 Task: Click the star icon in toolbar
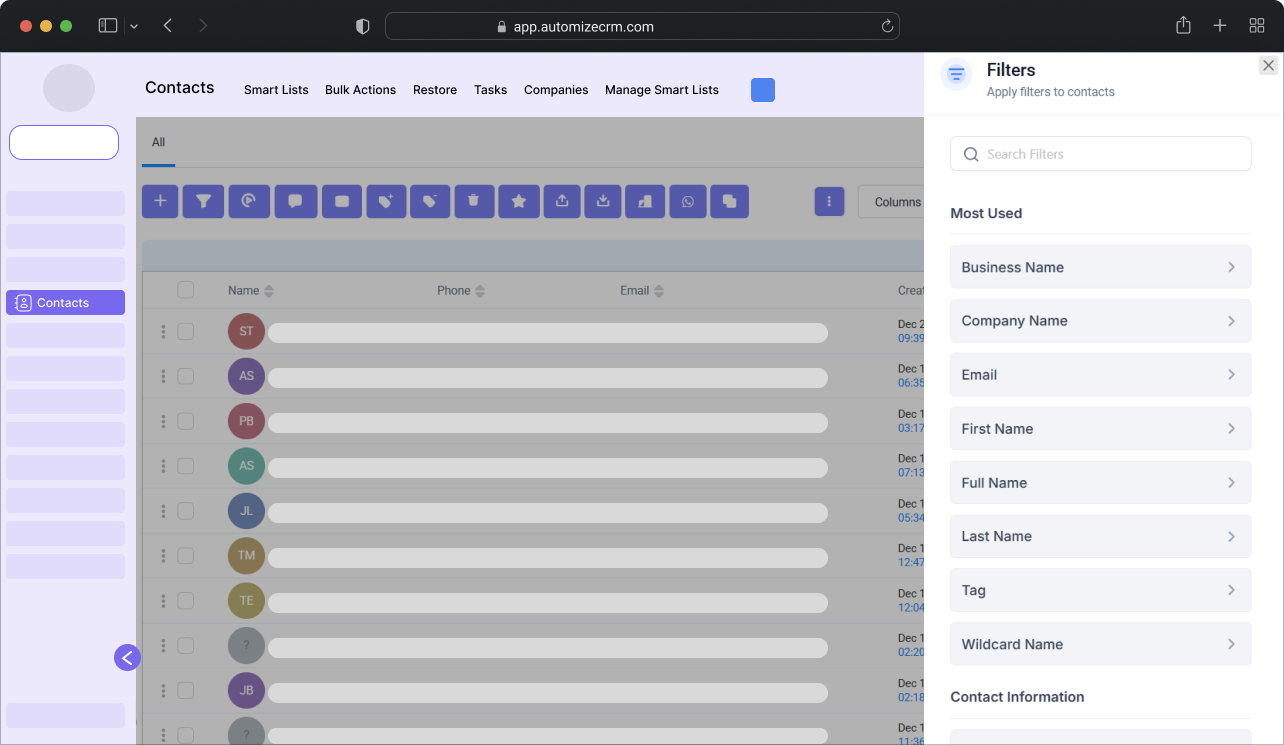pyautogui.click(x=519, y=201)
